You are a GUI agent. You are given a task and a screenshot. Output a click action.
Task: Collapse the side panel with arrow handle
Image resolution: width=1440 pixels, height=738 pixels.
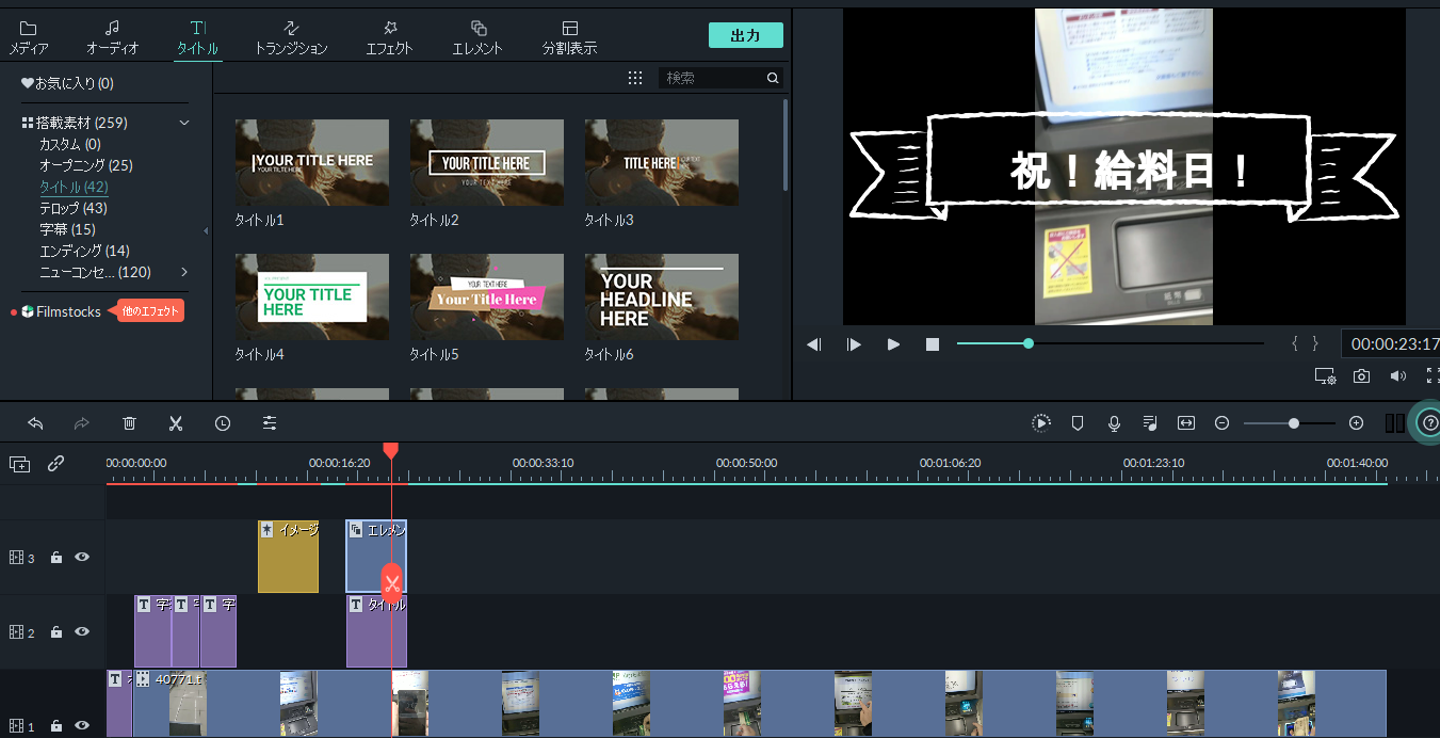206,231
